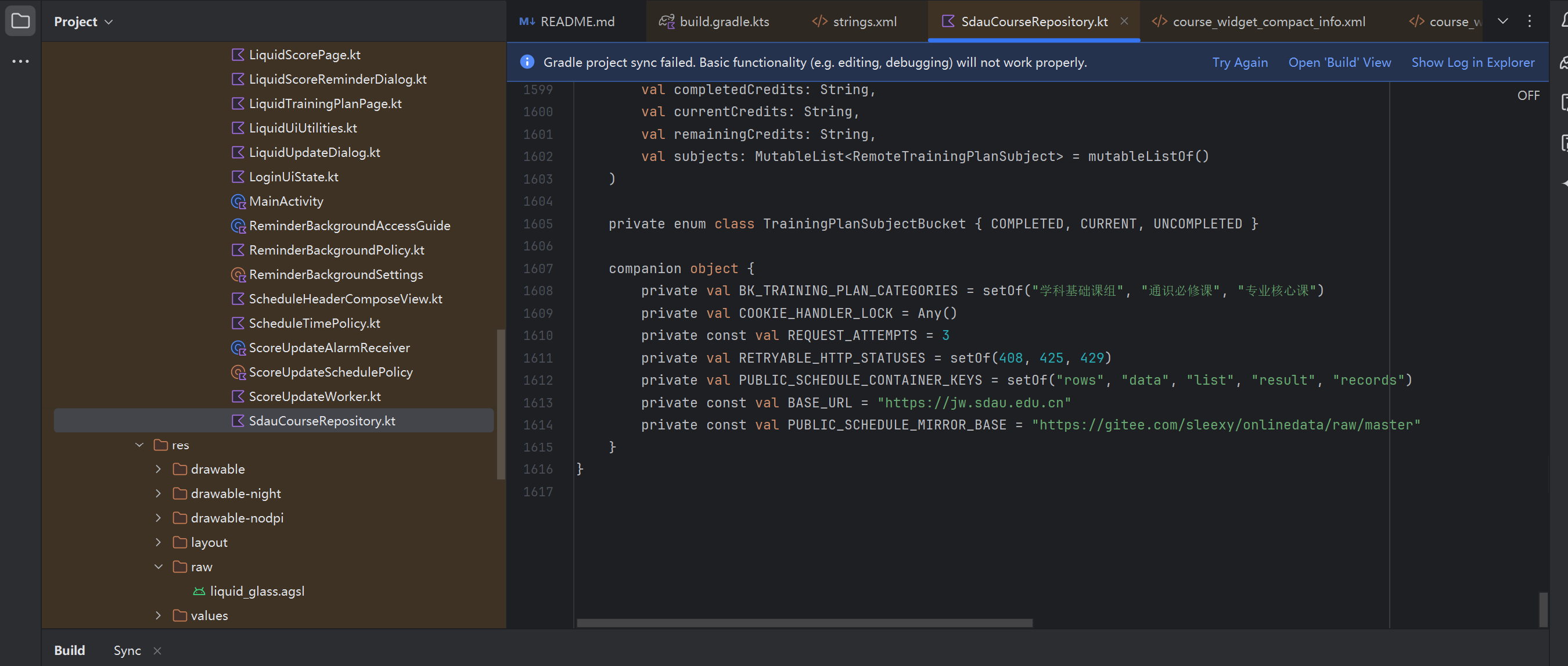Click the icon beside ReminderBackgroundSettings
The image size is (1568, 666).
point(238,275)
